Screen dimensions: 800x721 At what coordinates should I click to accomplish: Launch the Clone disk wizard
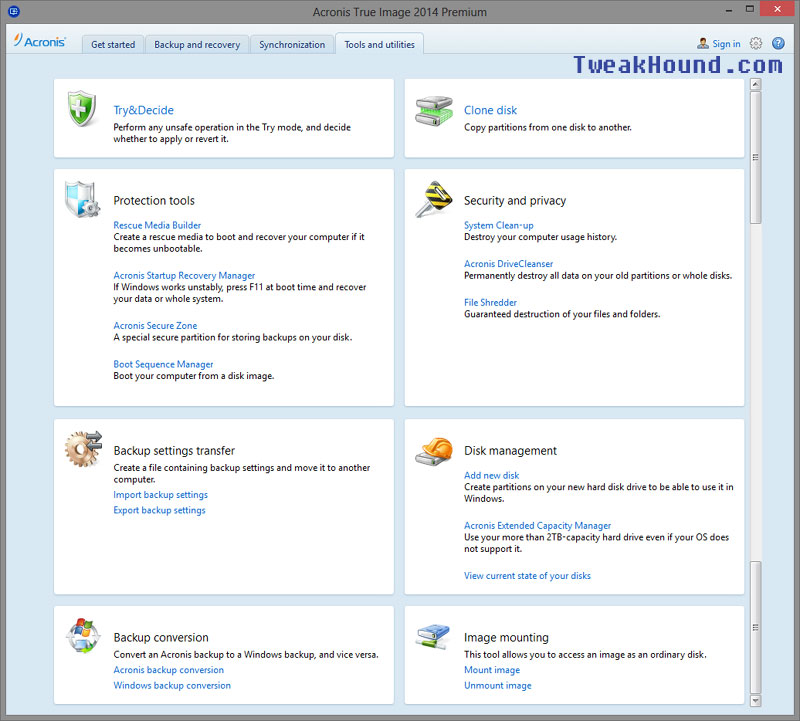[490, 110]
